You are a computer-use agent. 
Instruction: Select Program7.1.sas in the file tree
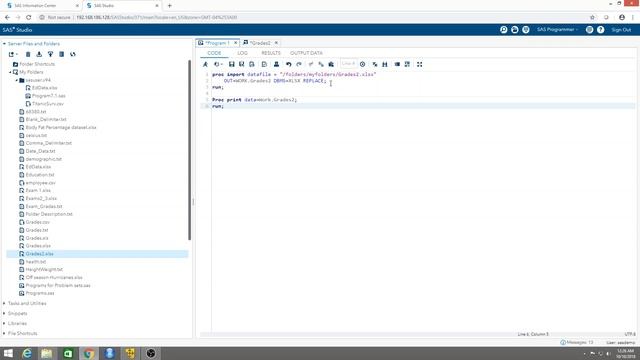(x=49, y=96)
